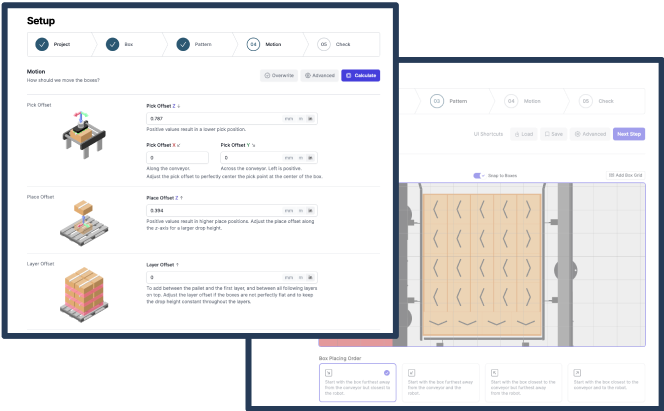Click 'Positive values result in a lower pick position.'
This screenshot has width=664, height=411.
(x=196, y=130)
